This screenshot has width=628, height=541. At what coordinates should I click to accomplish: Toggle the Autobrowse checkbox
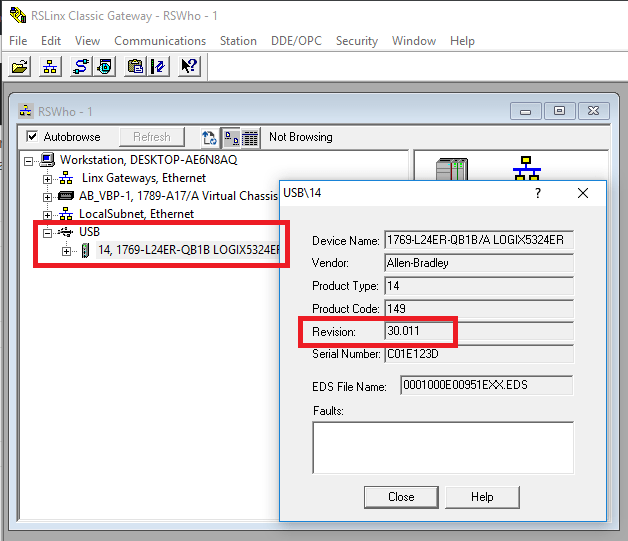(x=32, y=137)
